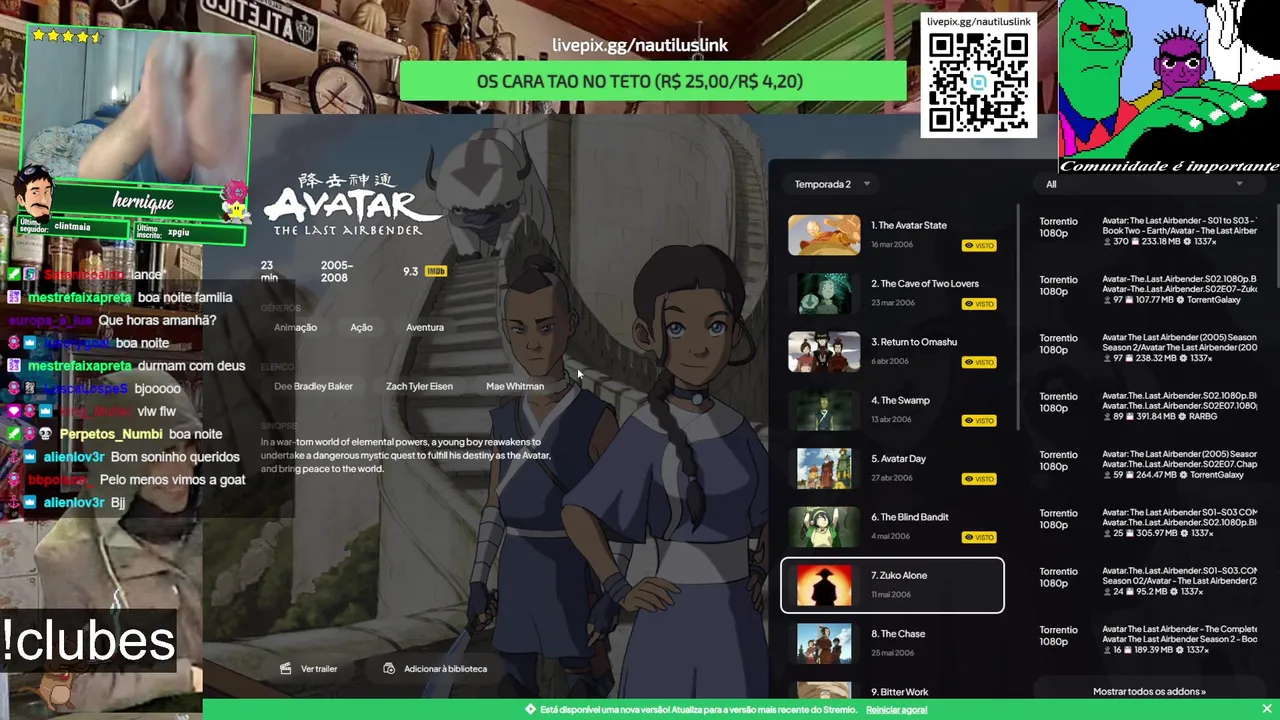Open the Ação genre tag
Screen dimensions: 1280x720
[x=361, y=327]
